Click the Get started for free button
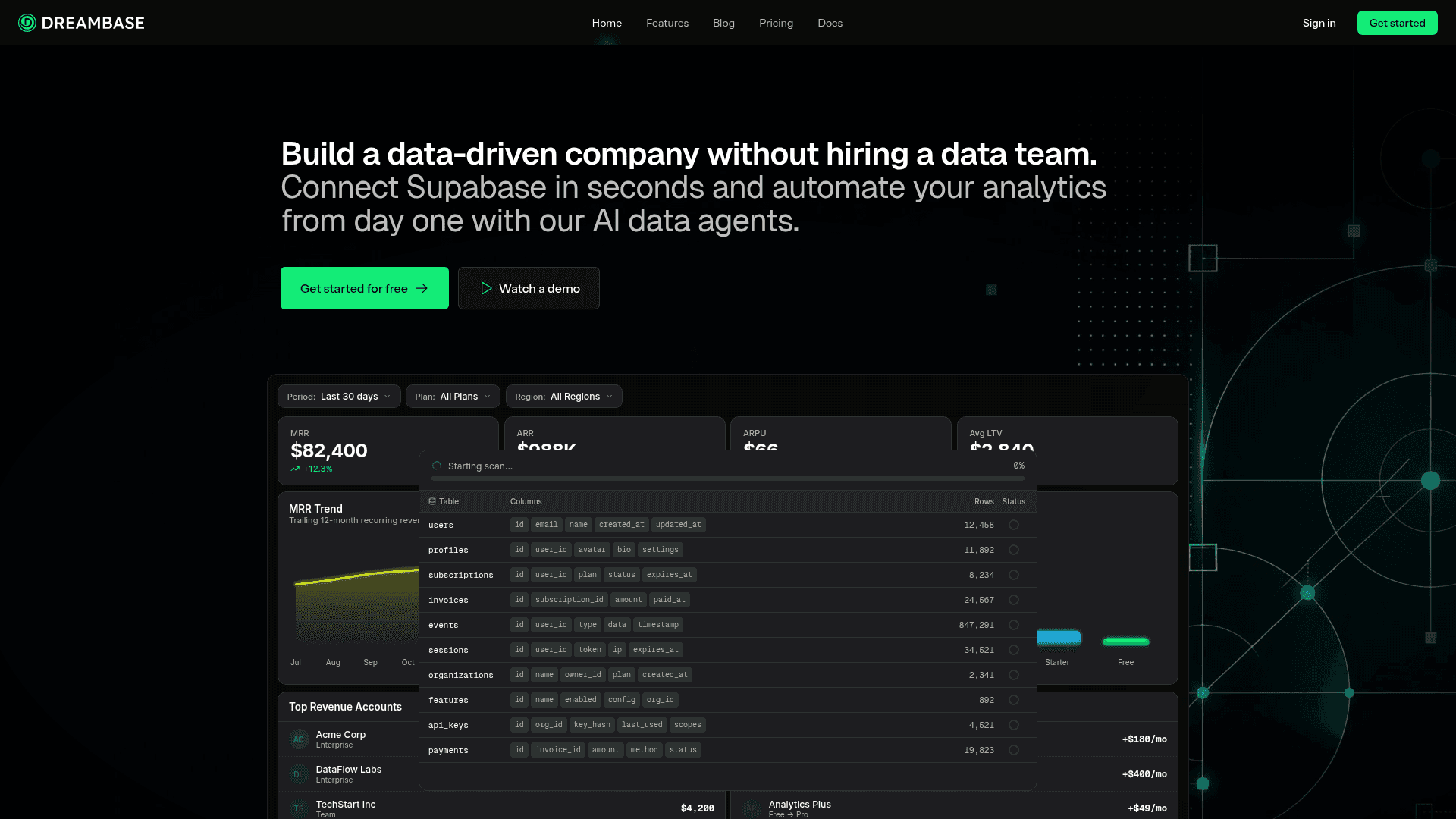 (x=365, y=288)
